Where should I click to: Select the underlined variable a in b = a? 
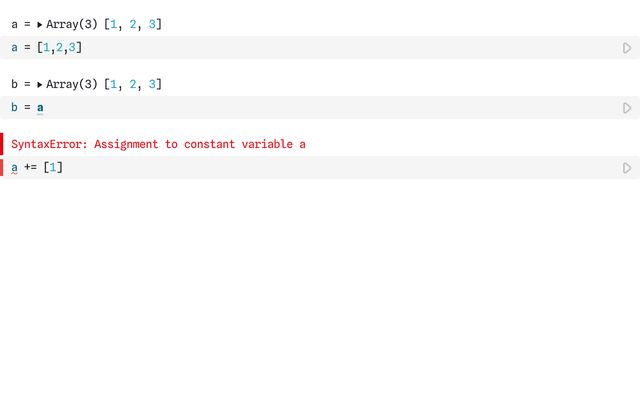pos(40,108)
